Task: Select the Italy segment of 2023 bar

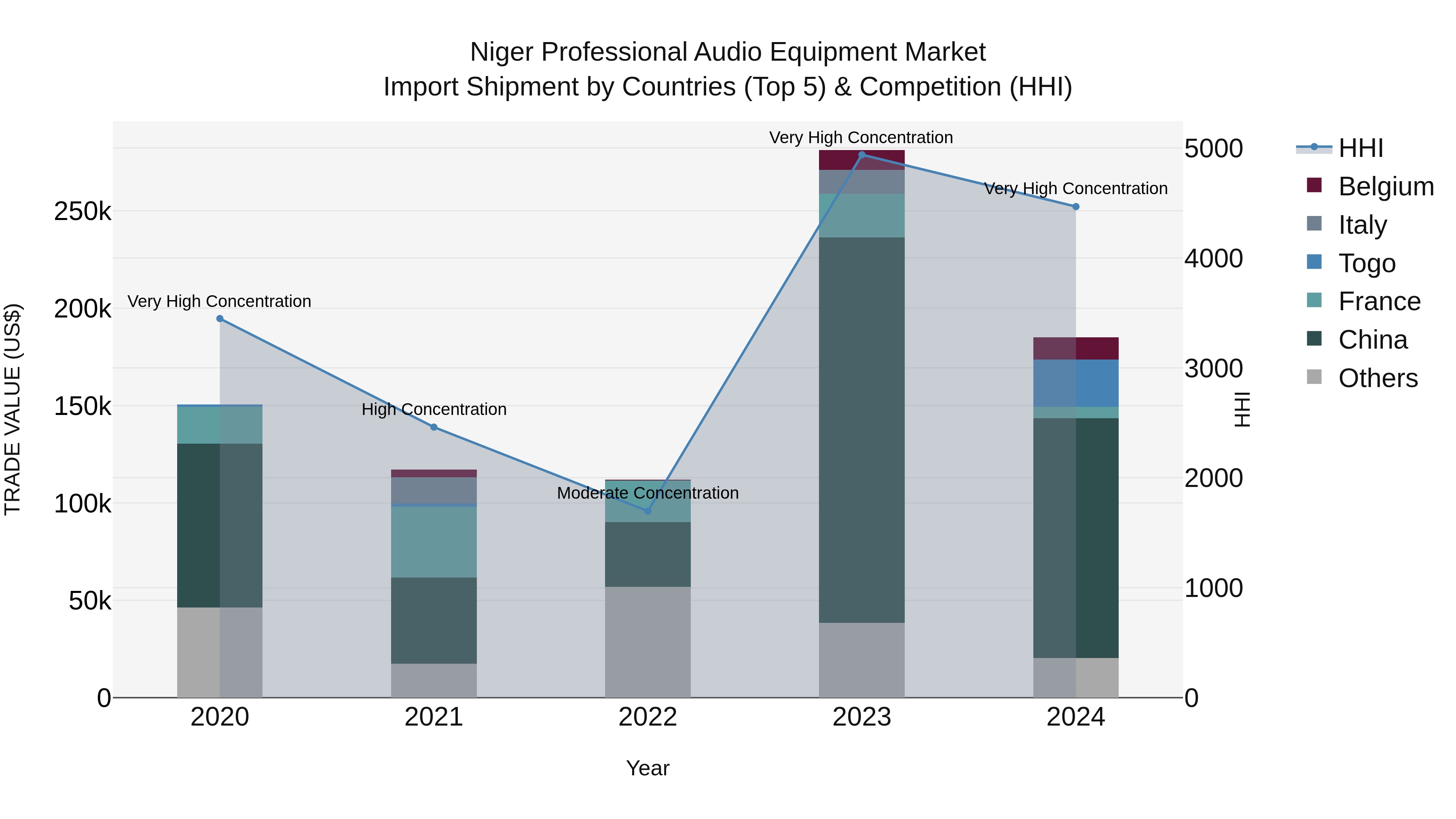Action: [x=862, y=182]
